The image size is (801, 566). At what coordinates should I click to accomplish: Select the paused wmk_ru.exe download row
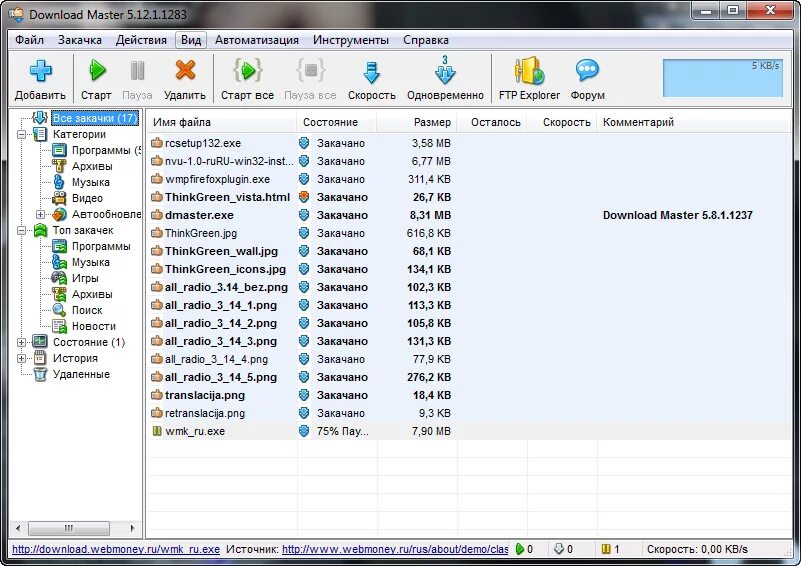(470, 431)
